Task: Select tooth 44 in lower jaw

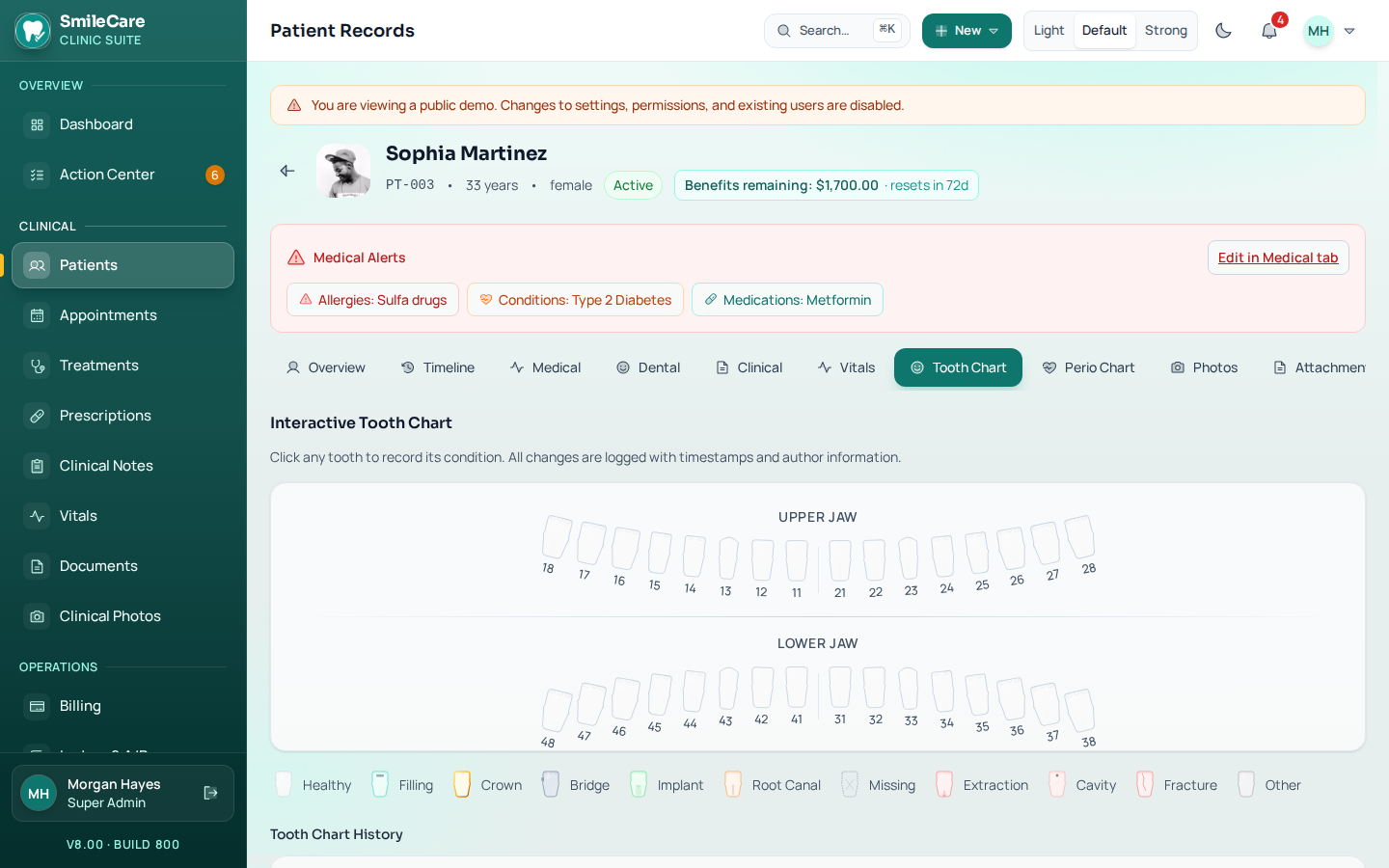Action: click(x=694, y=692)
